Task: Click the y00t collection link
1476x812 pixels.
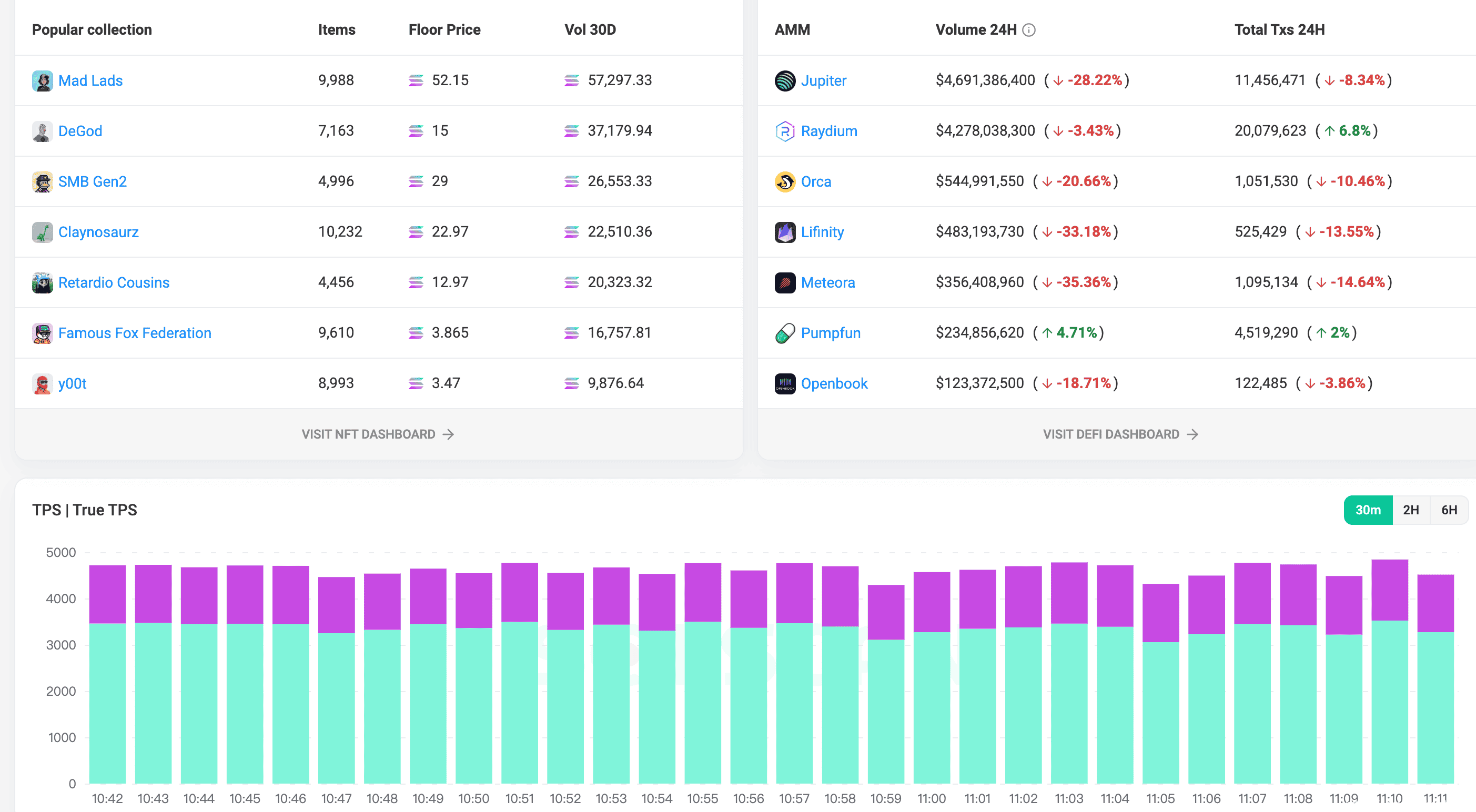Action: pyautogui.click(x=72, y=383)
